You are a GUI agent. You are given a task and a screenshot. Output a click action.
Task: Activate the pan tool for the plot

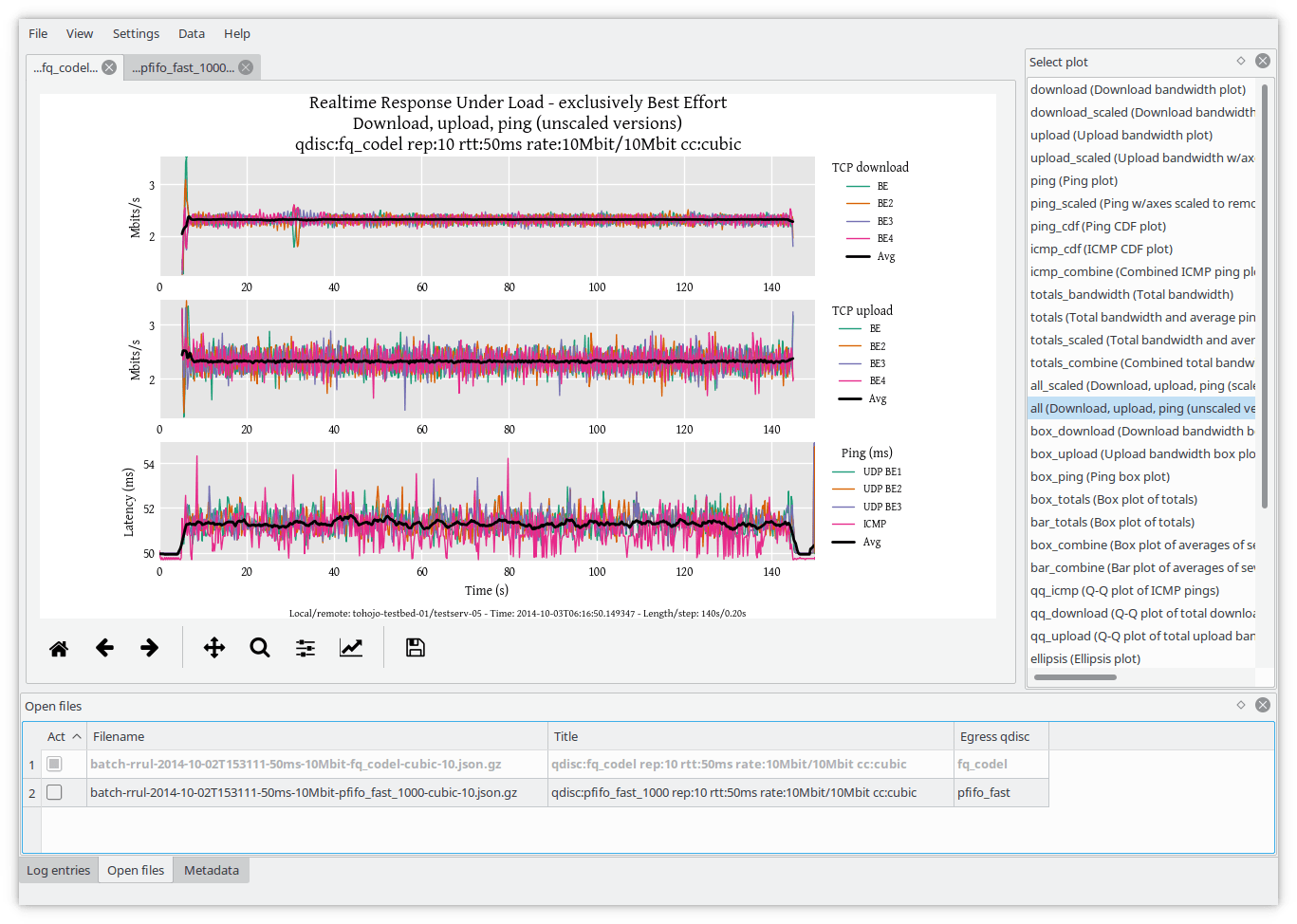click(213, 647)
